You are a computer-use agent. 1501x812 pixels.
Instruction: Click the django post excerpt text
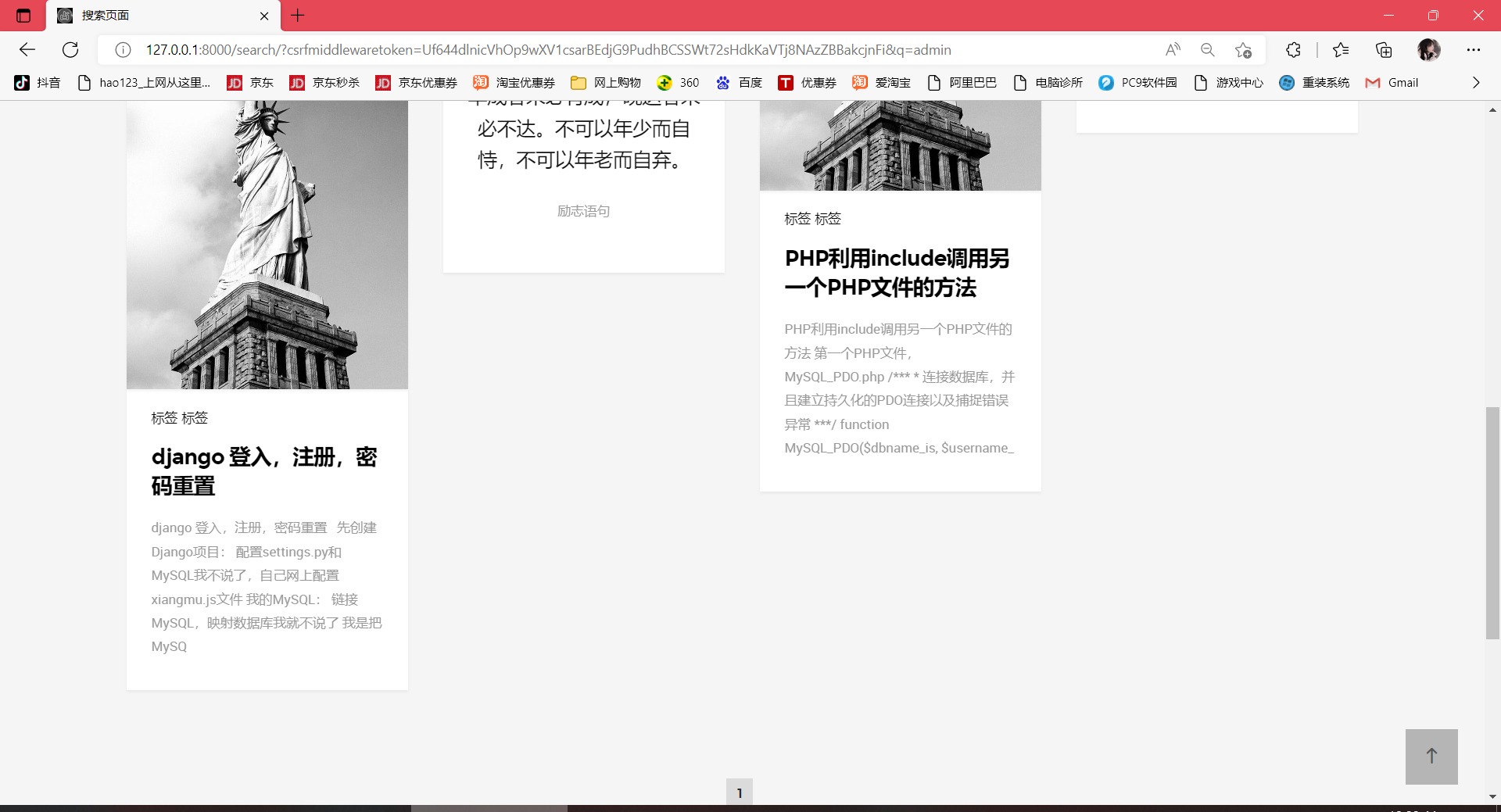coord(267,587)
